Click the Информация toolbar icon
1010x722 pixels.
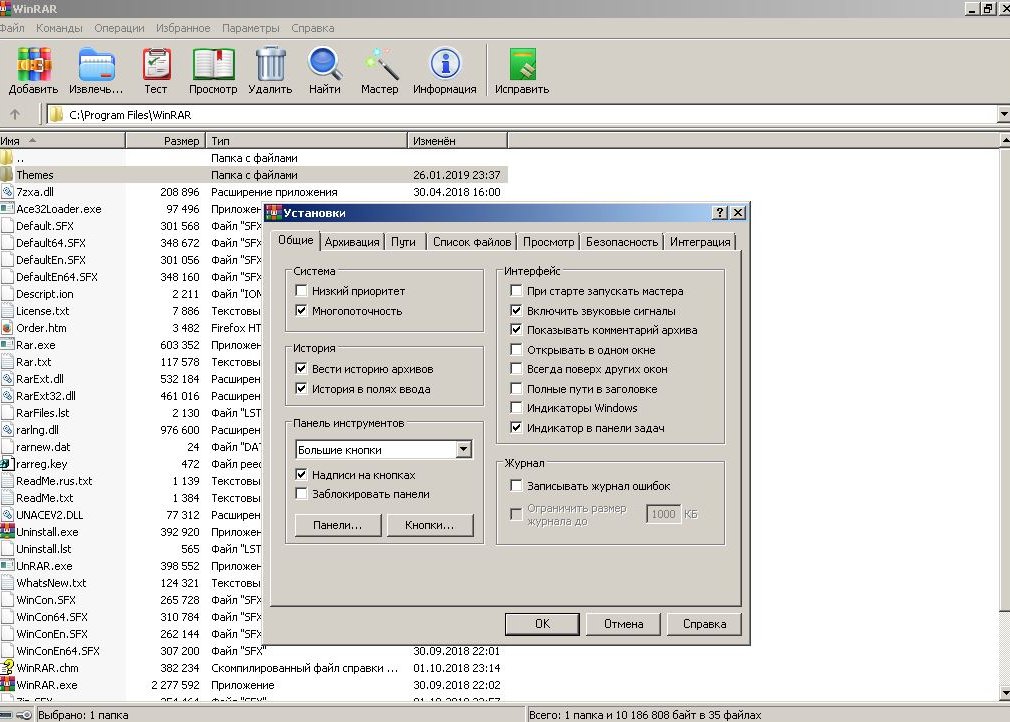445,64
